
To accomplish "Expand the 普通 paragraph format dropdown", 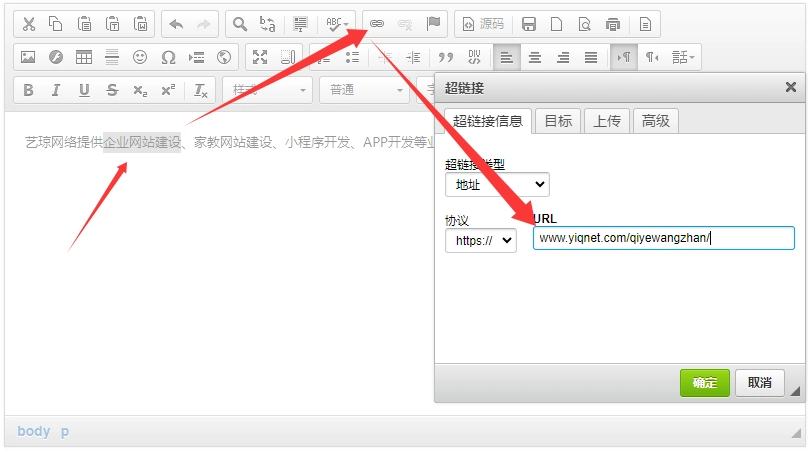I will click(x=363, y=90).
